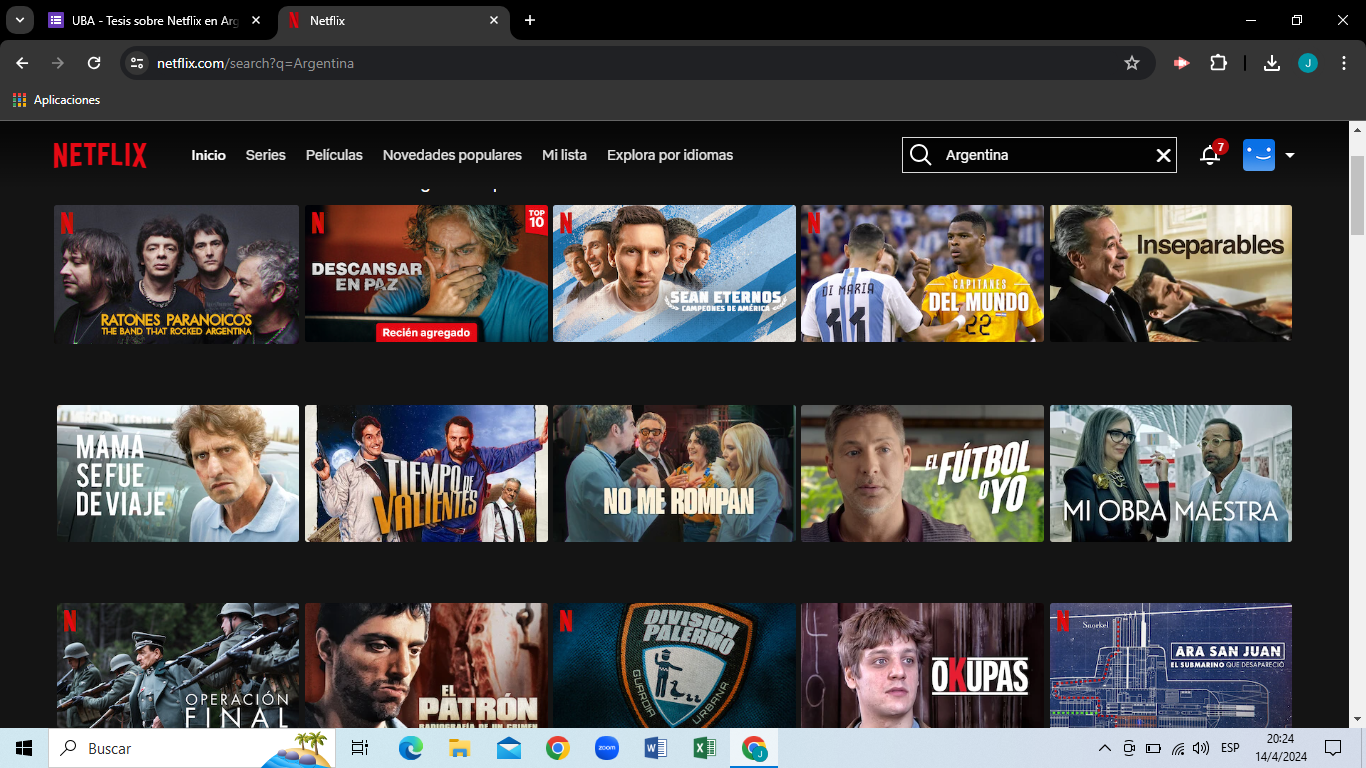Open a new browser tab
Screen dimensions: 1366x768
[x=530, y=20]
